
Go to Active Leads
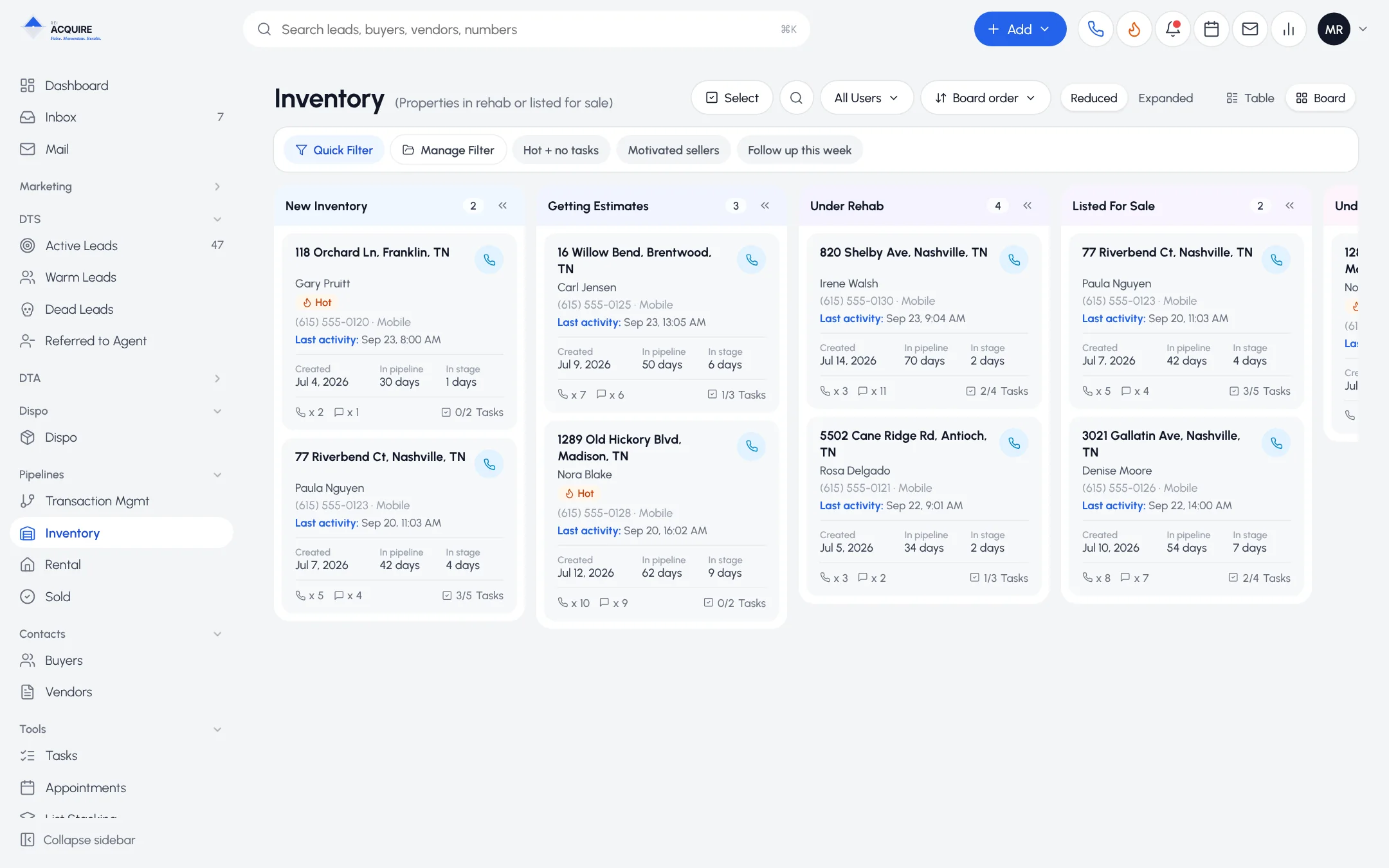120,246
